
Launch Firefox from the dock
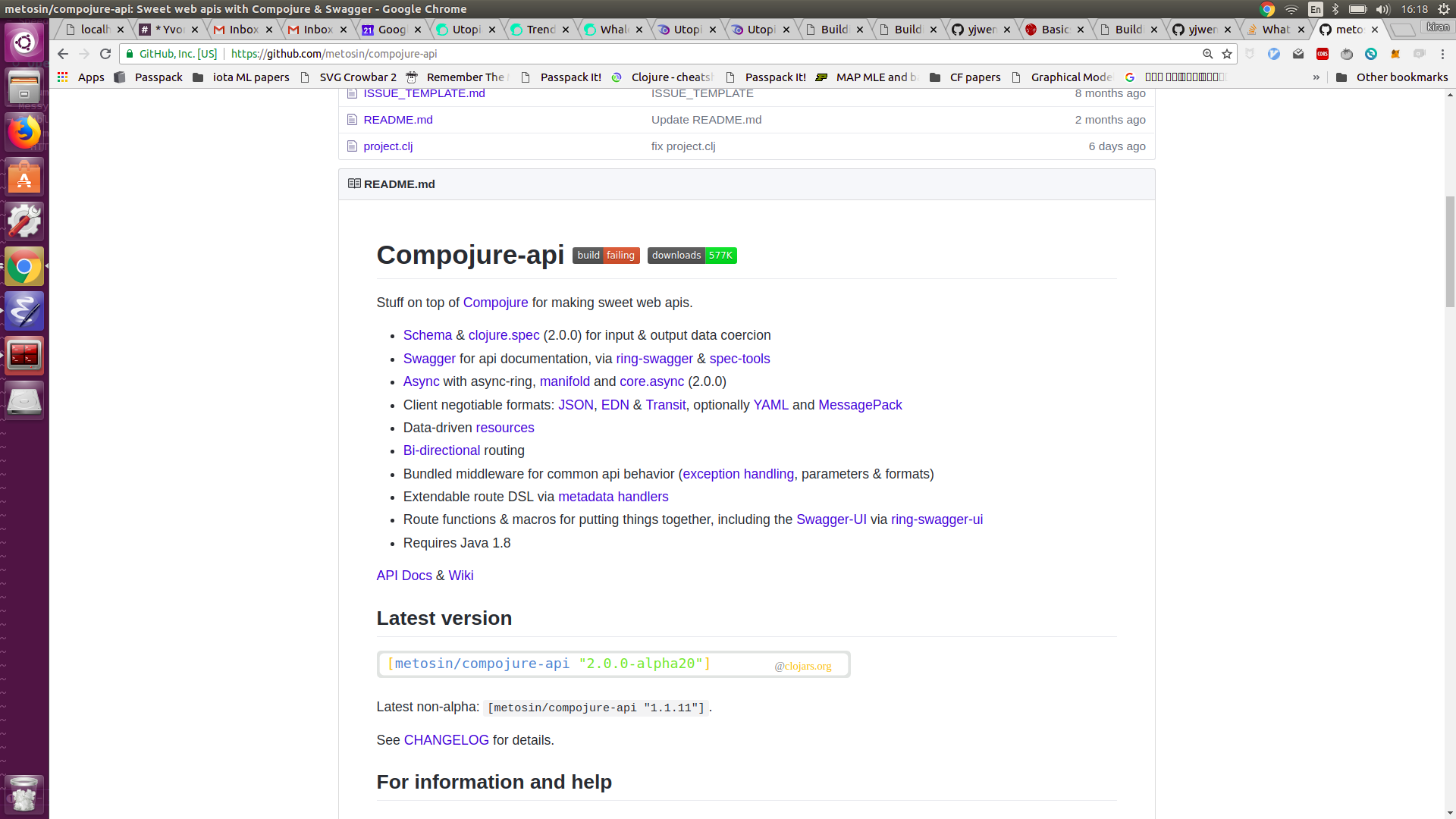tap(24, 132)
